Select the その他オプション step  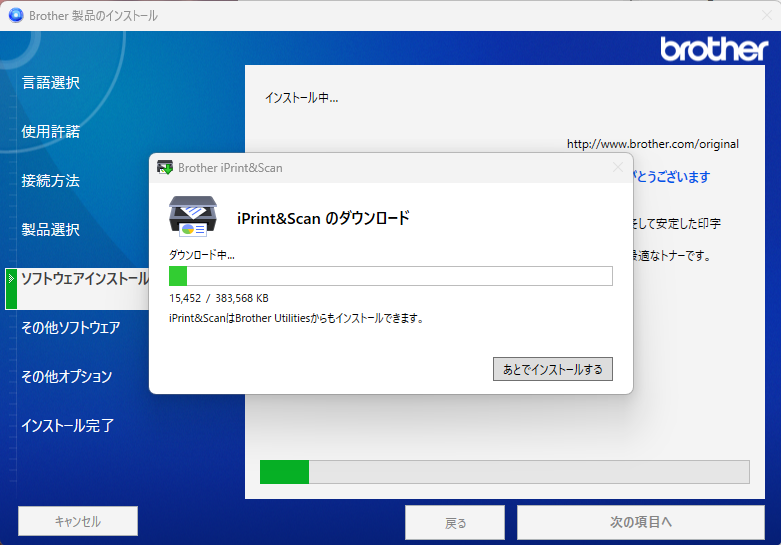[x=67, y=377]
